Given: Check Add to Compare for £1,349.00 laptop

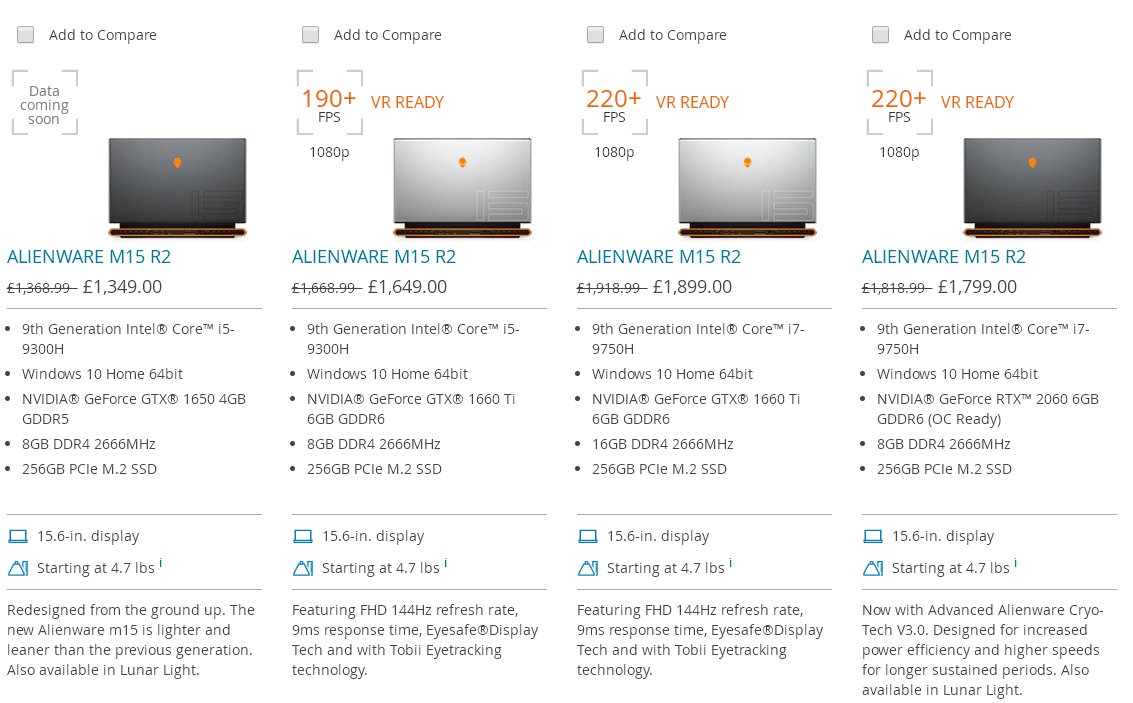Looking at the screenshot, I should 26,35.
